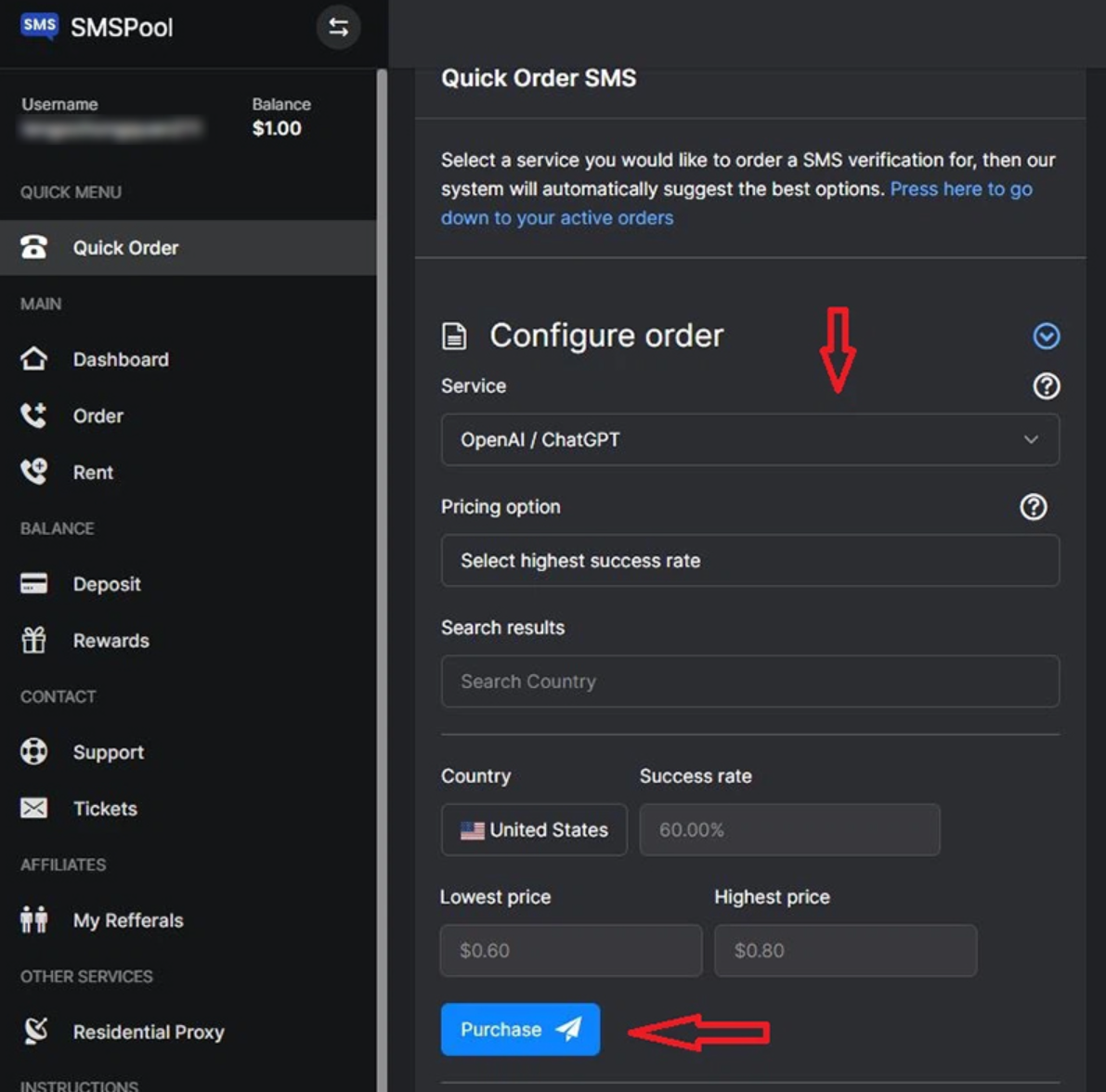The width and height of the screenshot is (1106, 1092).
Task: Click the Rewards gift icon
Action: [33, 640]
